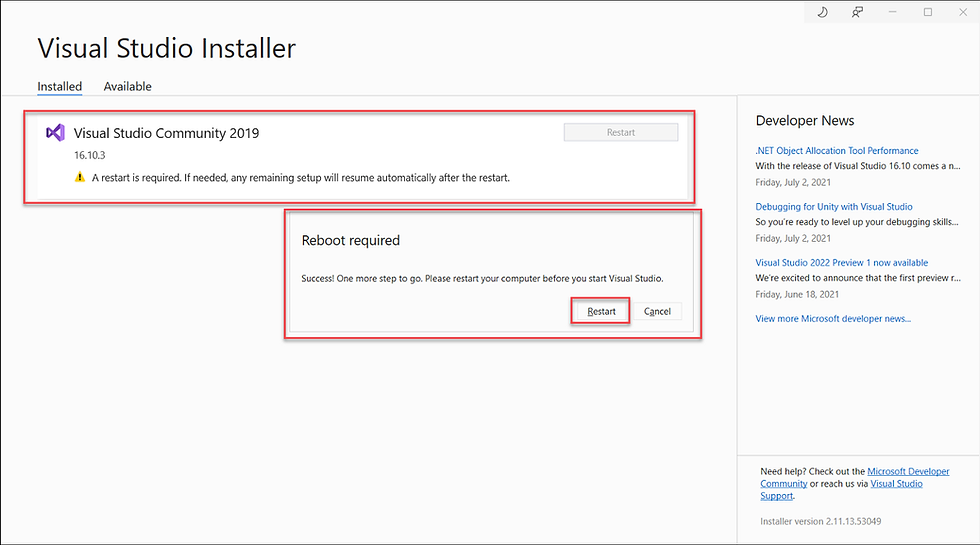Screen dimensions: 980x545
Task: Minimize the Visual Studio Installer window
Action: [x=892, y=12]
